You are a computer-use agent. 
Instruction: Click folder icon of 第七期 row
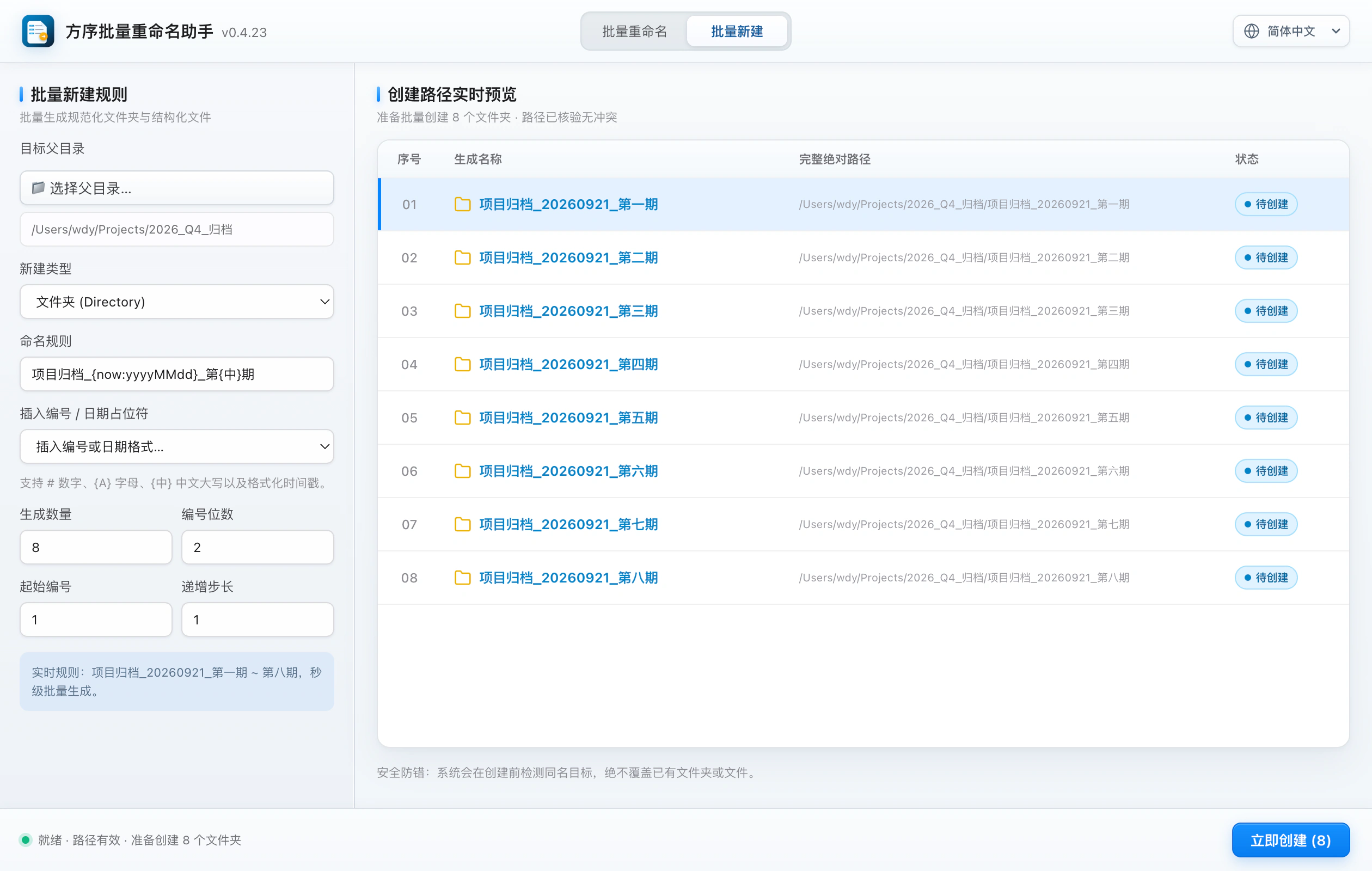[463, 525]
